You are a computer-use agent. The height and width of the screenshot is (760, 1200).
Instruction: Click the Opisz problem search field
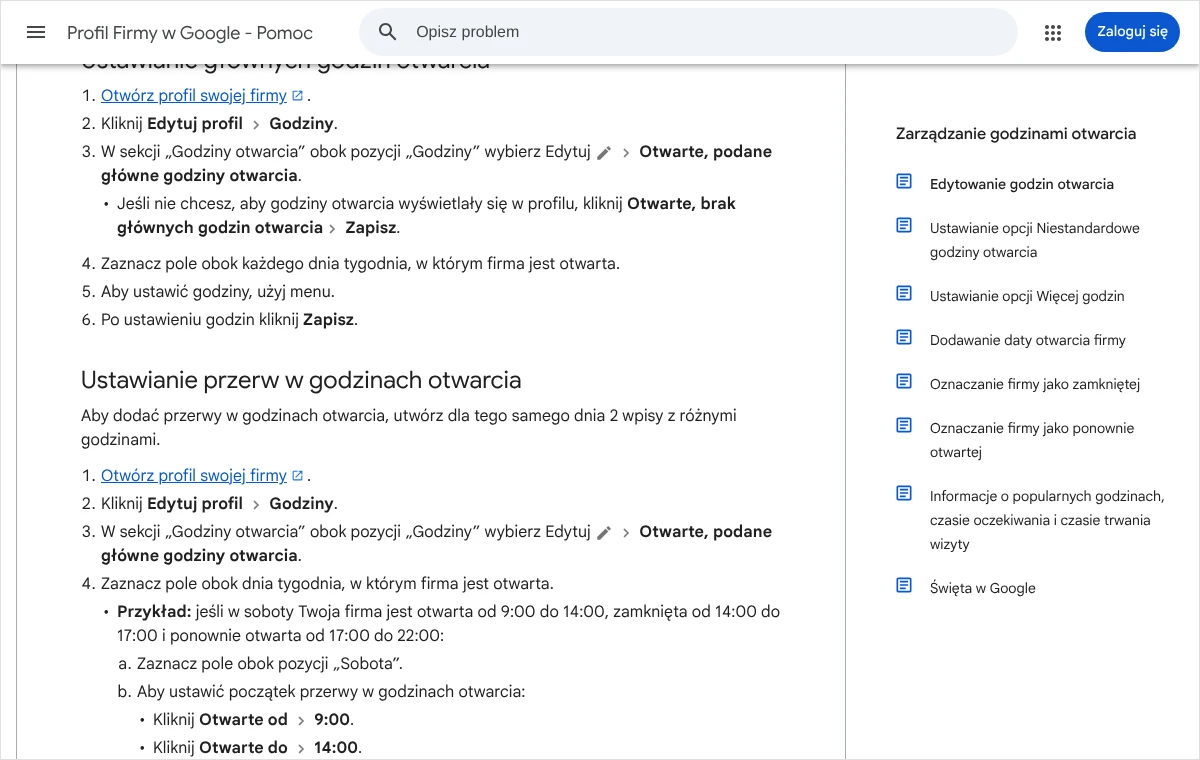(x=688, y=32)
